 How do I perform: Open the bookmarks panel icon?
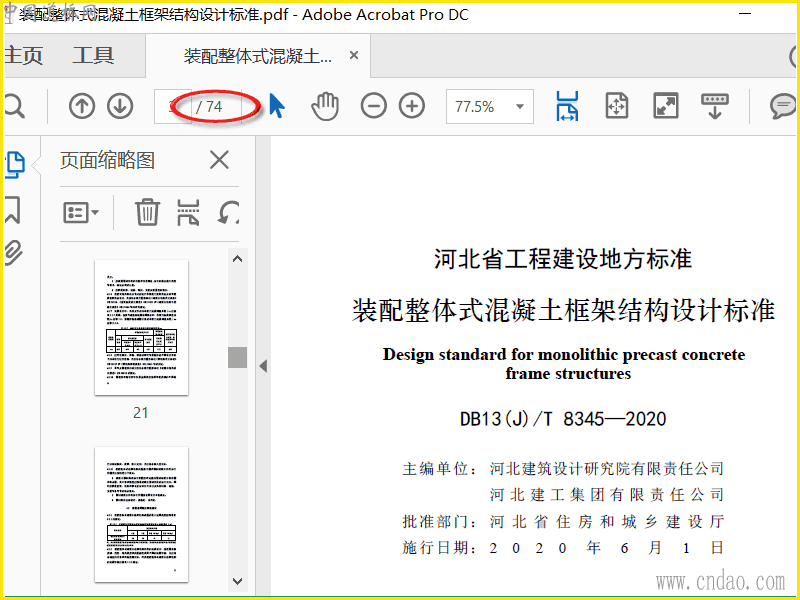coord(13,210)
